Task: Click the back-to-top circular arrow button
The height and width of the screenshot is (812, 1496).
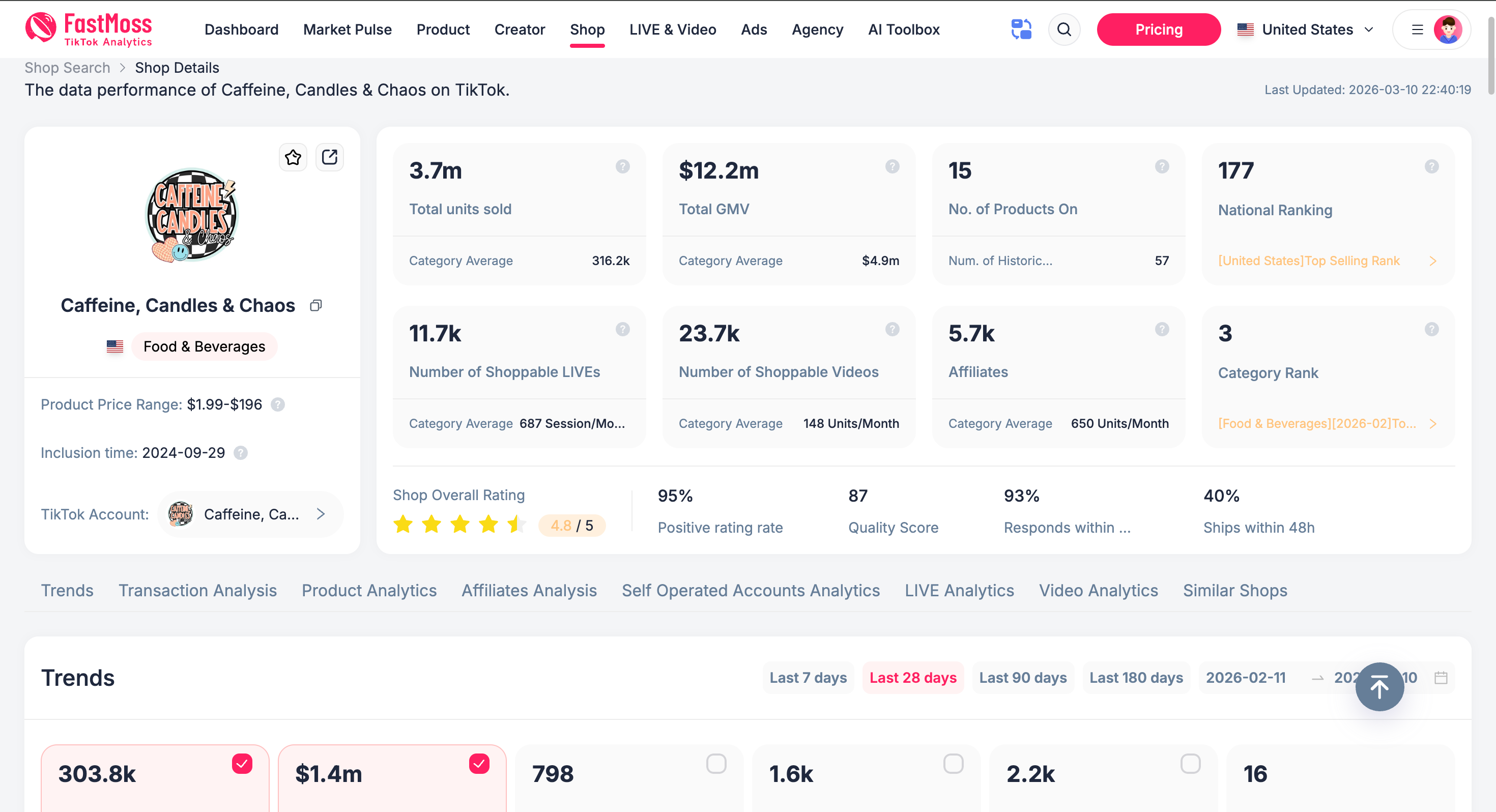Action: point(1379,686)
